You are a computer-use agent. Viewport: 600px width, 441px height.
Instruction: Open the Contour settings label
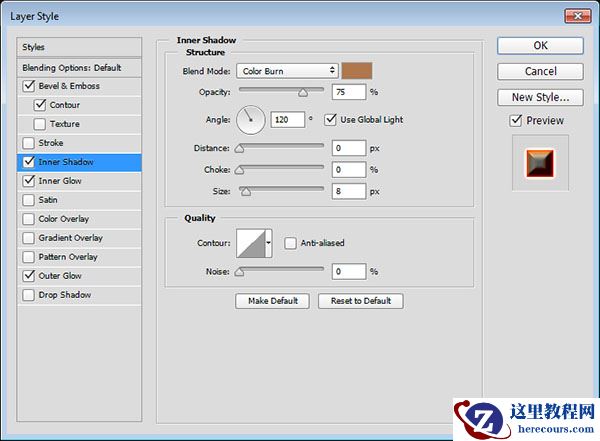point(65,105)
